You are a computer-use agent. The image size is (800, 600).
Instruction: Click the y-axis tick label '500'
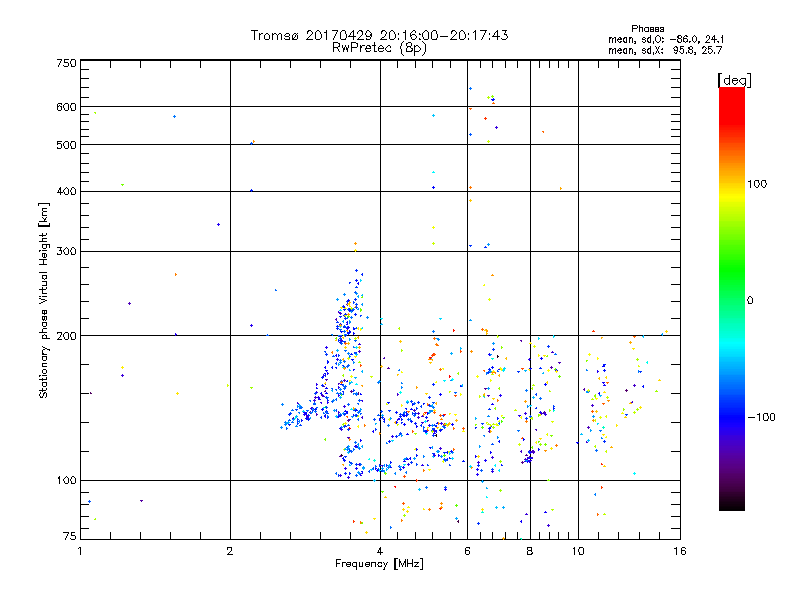click(x=66, y=145)
